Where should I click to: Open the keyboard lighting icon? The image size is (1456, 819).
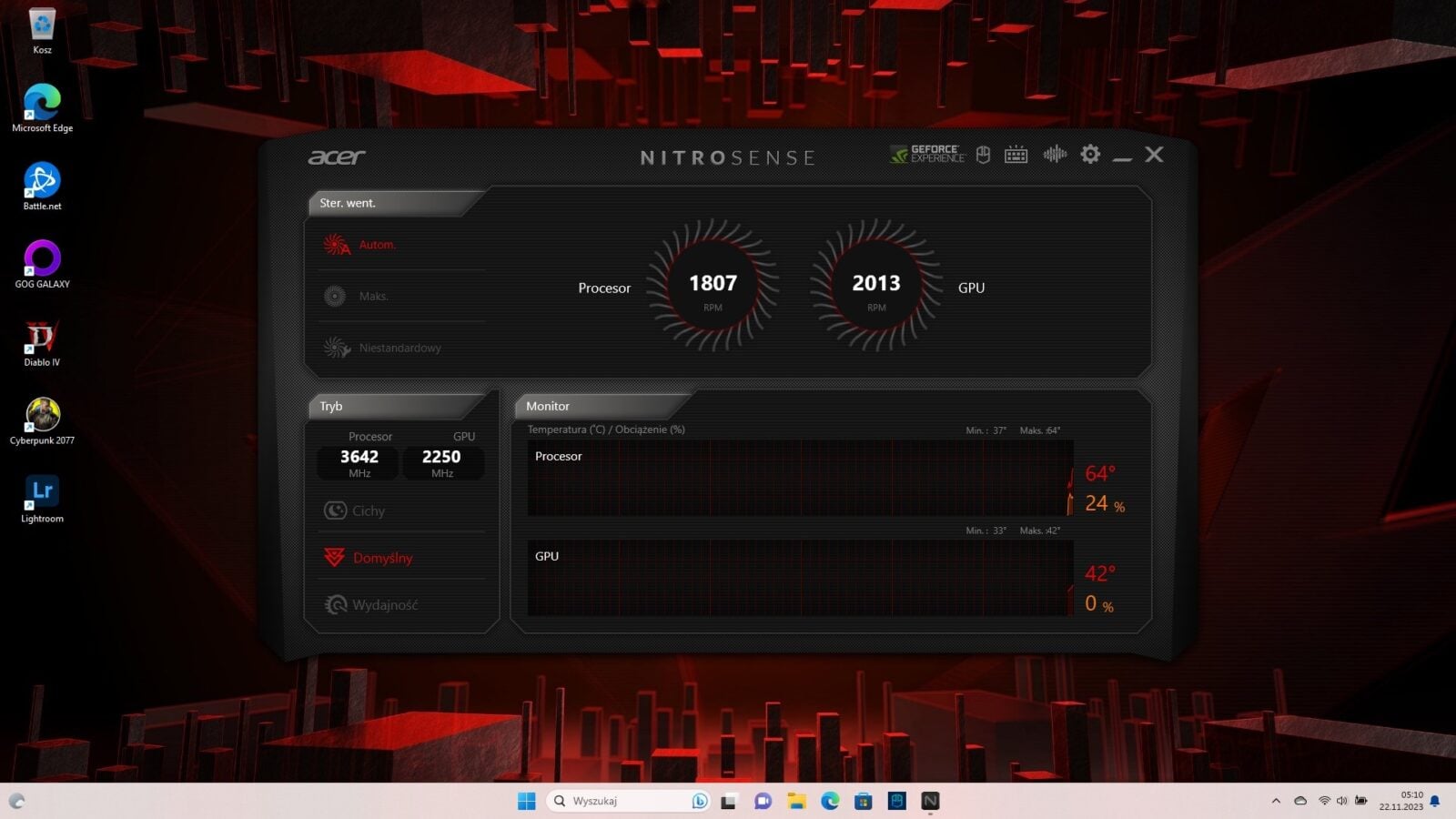click(x=1016, y=155)
